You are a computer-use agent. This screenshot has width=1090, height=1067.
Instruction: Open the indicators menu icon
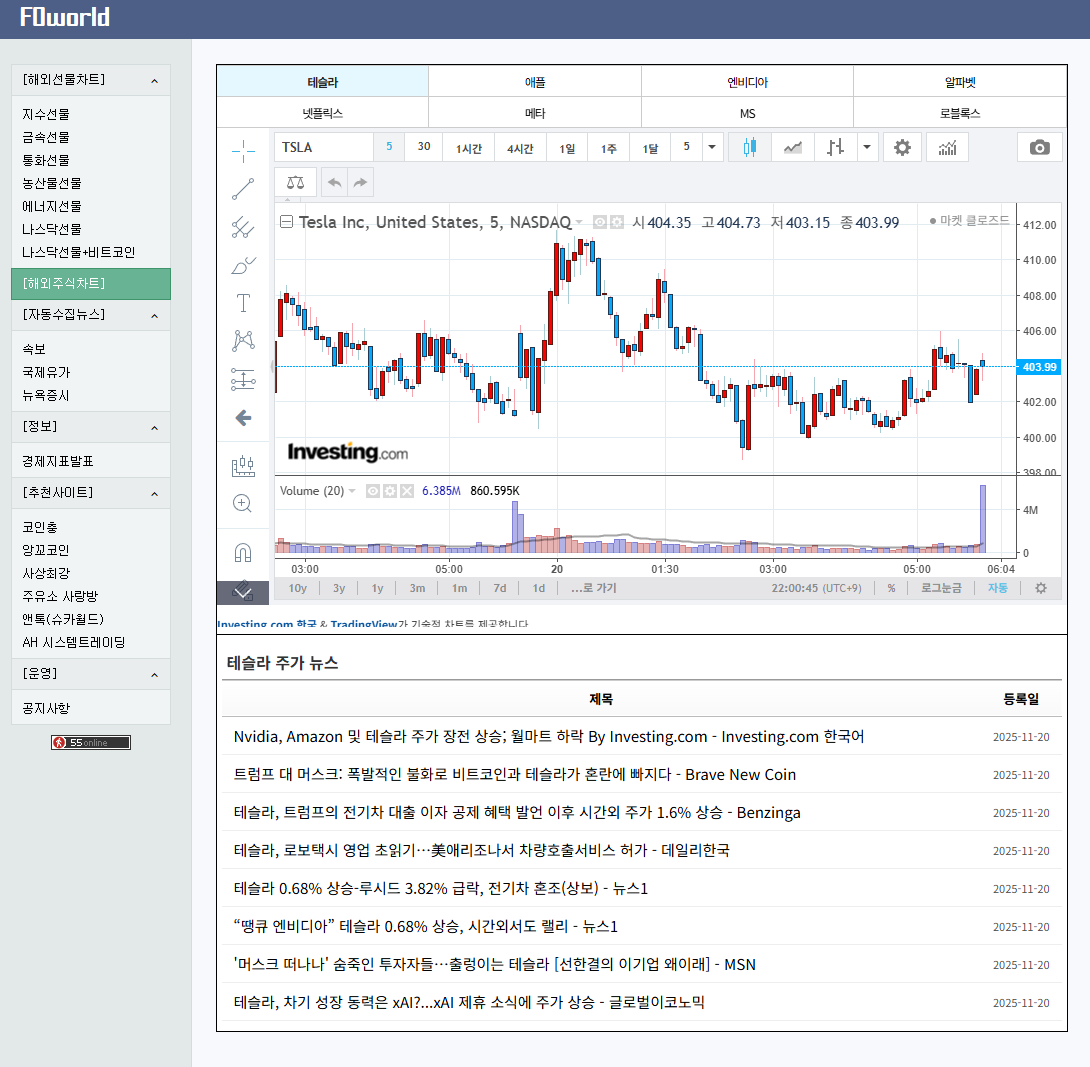[x=947, y=147]
